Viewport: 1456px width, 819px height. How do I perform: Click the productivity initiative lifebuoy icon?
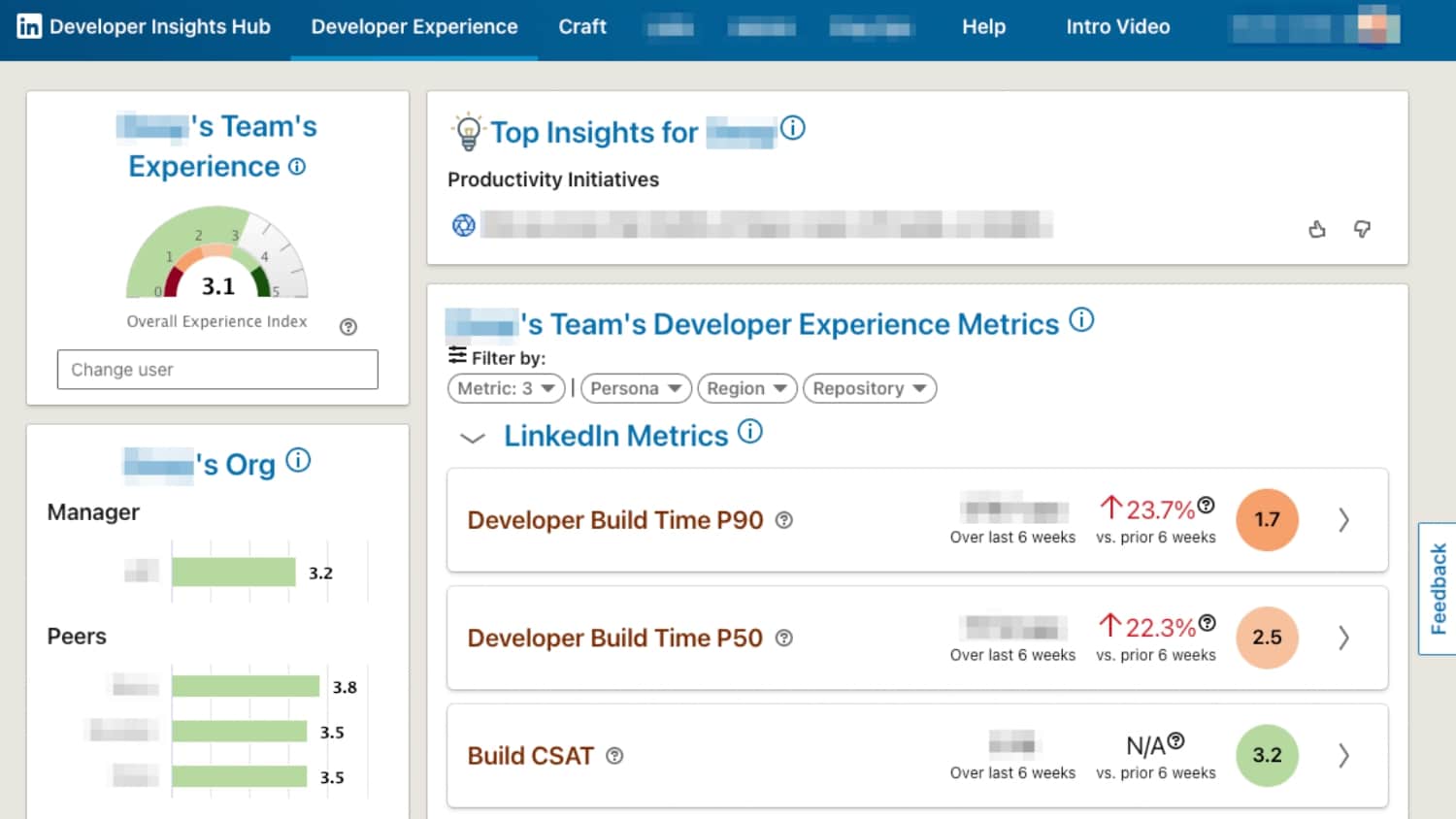pos(464,225)
